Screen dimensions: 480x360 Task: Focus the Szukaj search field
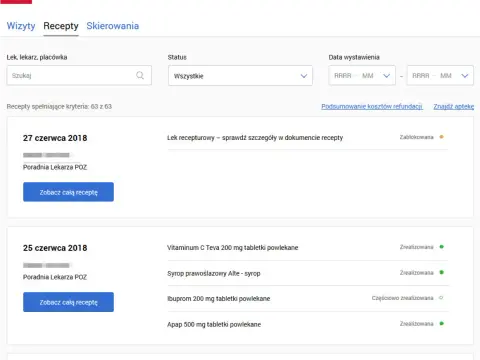(x=79, y=75)
